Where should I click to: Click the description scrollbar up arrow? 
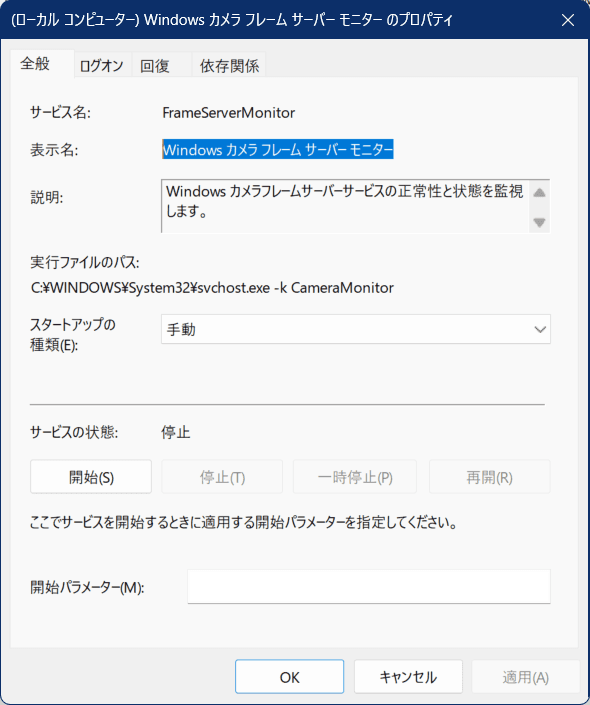coord(539,192)
